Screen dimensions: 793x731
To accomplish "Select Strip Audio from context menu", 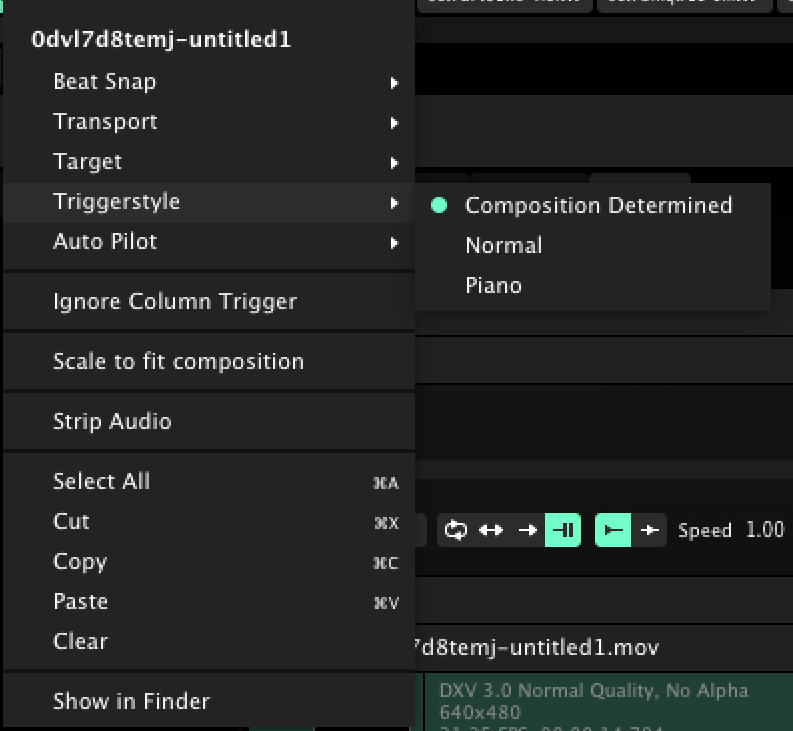I will 112,422.
